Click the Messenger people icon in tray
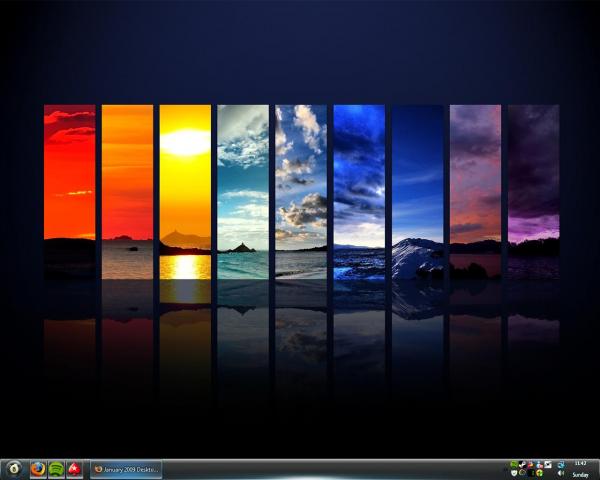The image size is (600, 480). point(539,464)
